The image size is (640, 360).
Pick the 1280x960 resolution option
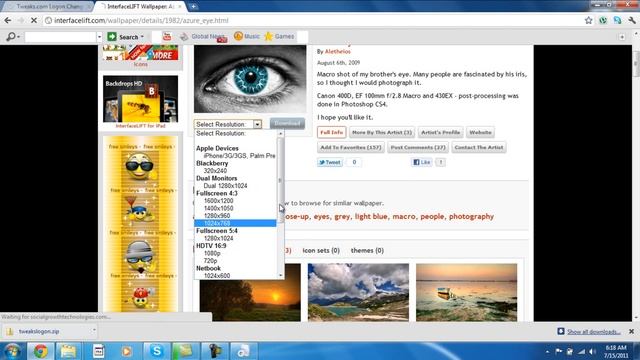coord(217,216)
